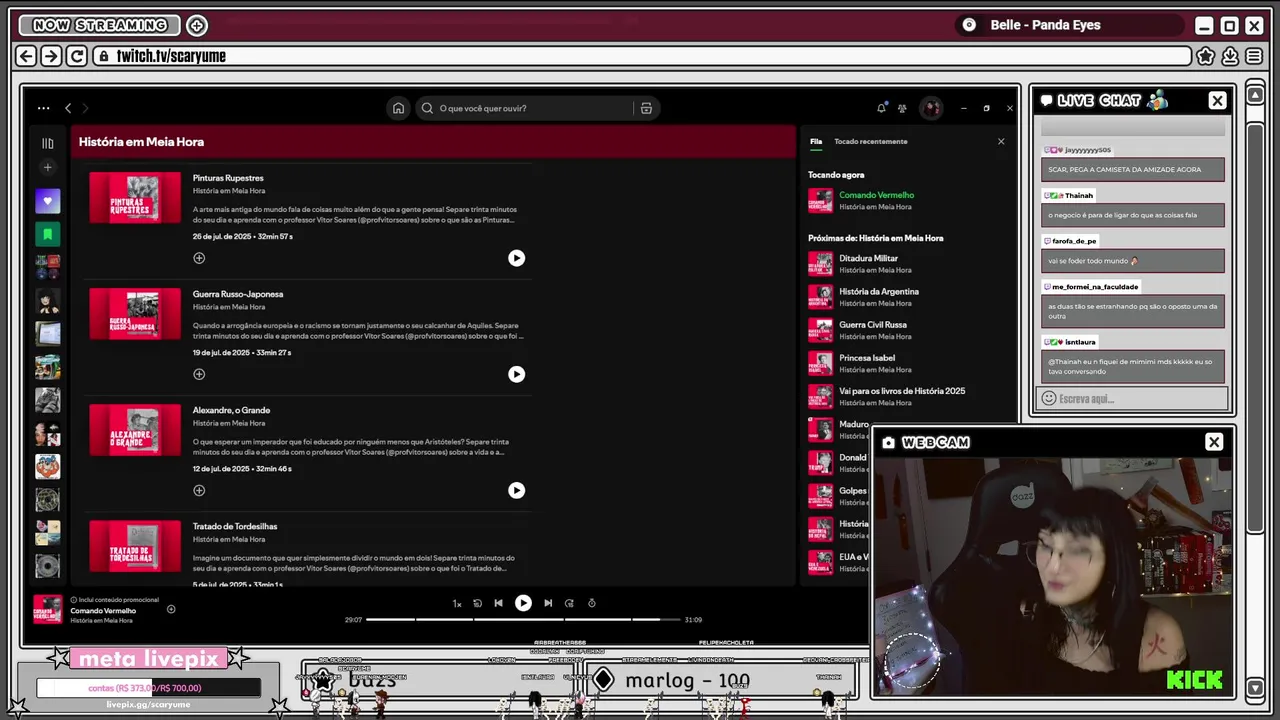Switch to Tocado recentemente tab

(x=871, y=142)
